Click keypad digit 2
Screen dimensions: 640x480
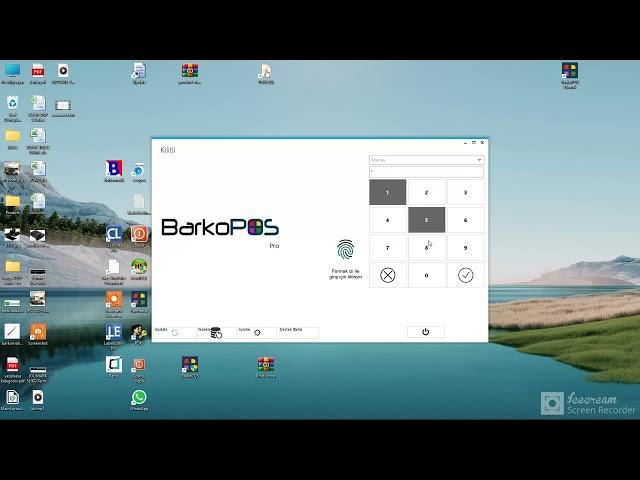point(427,192)
